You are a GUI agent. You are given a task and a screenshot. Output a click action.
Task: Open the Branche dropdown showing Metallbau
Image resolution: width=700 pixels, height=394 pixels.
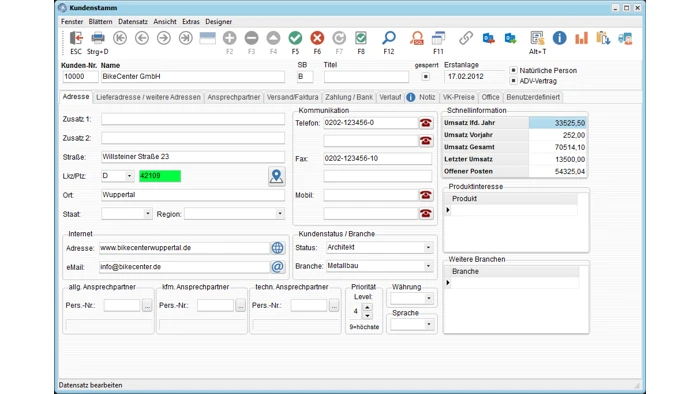coord(428,266)
